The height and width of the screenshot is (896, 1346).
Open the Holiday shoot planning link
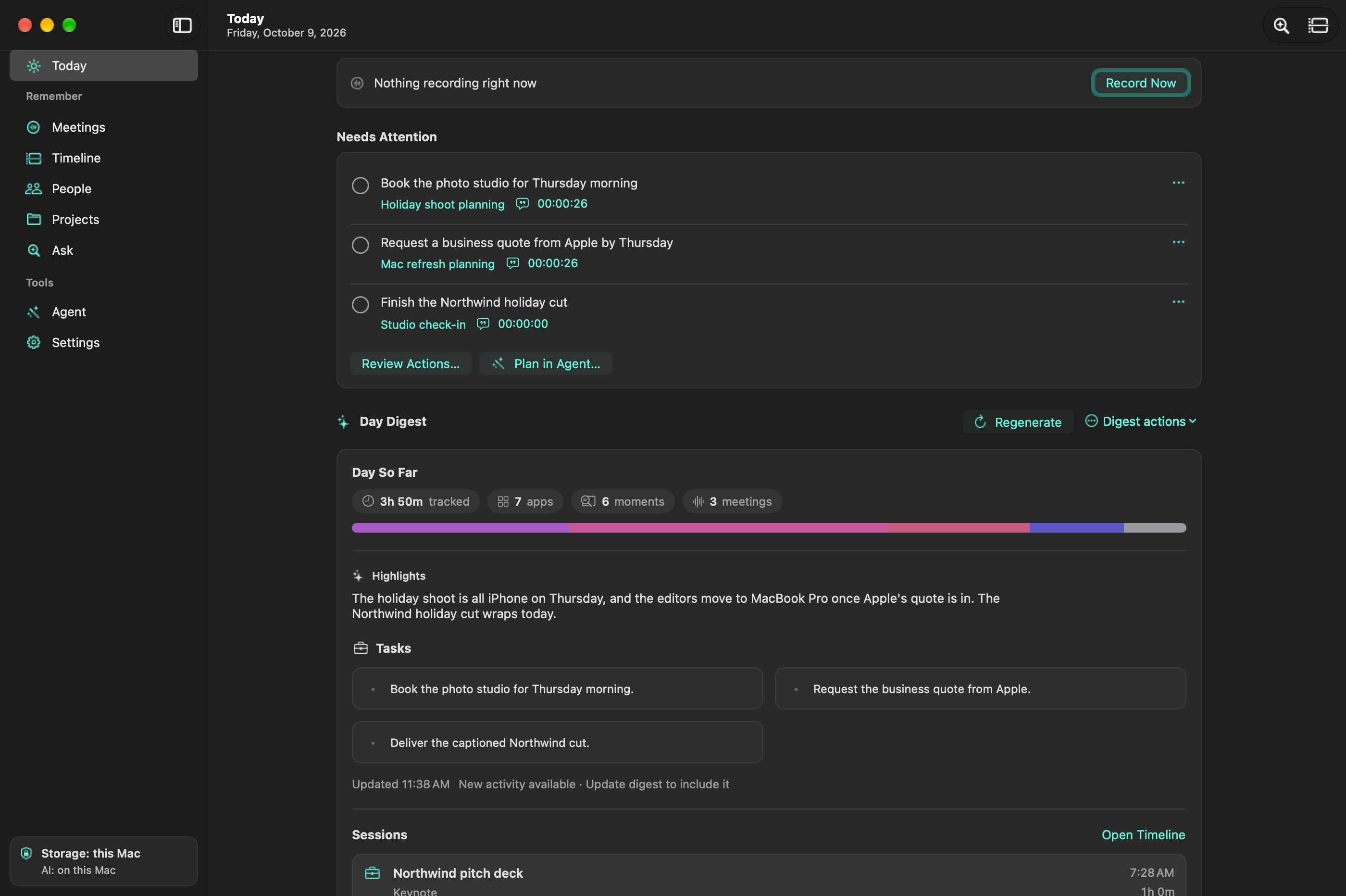(x=442, y=204)
